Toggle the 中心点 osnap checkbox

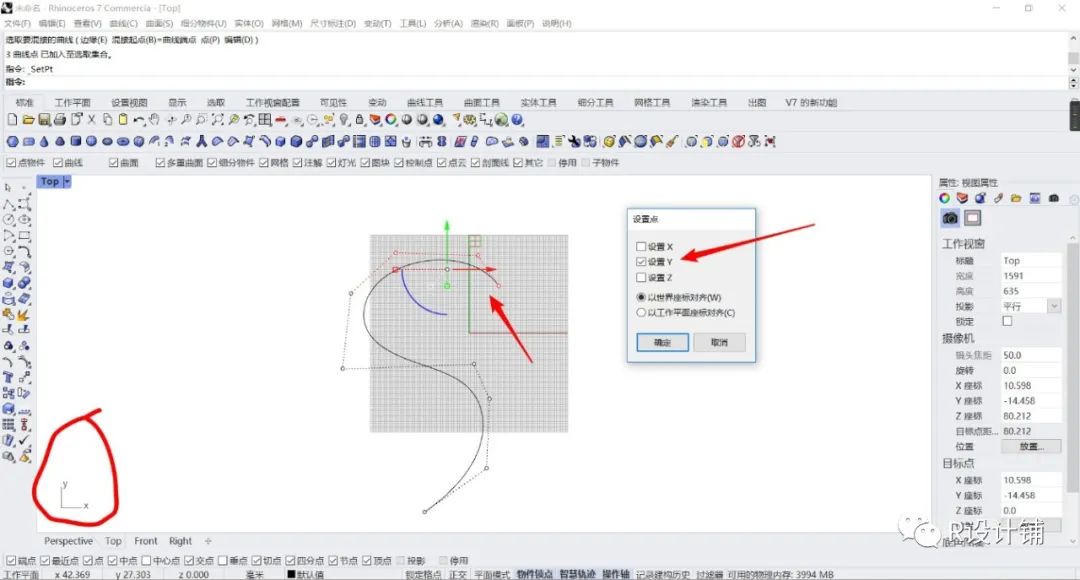pyautogui.click(x=147, y=561)
